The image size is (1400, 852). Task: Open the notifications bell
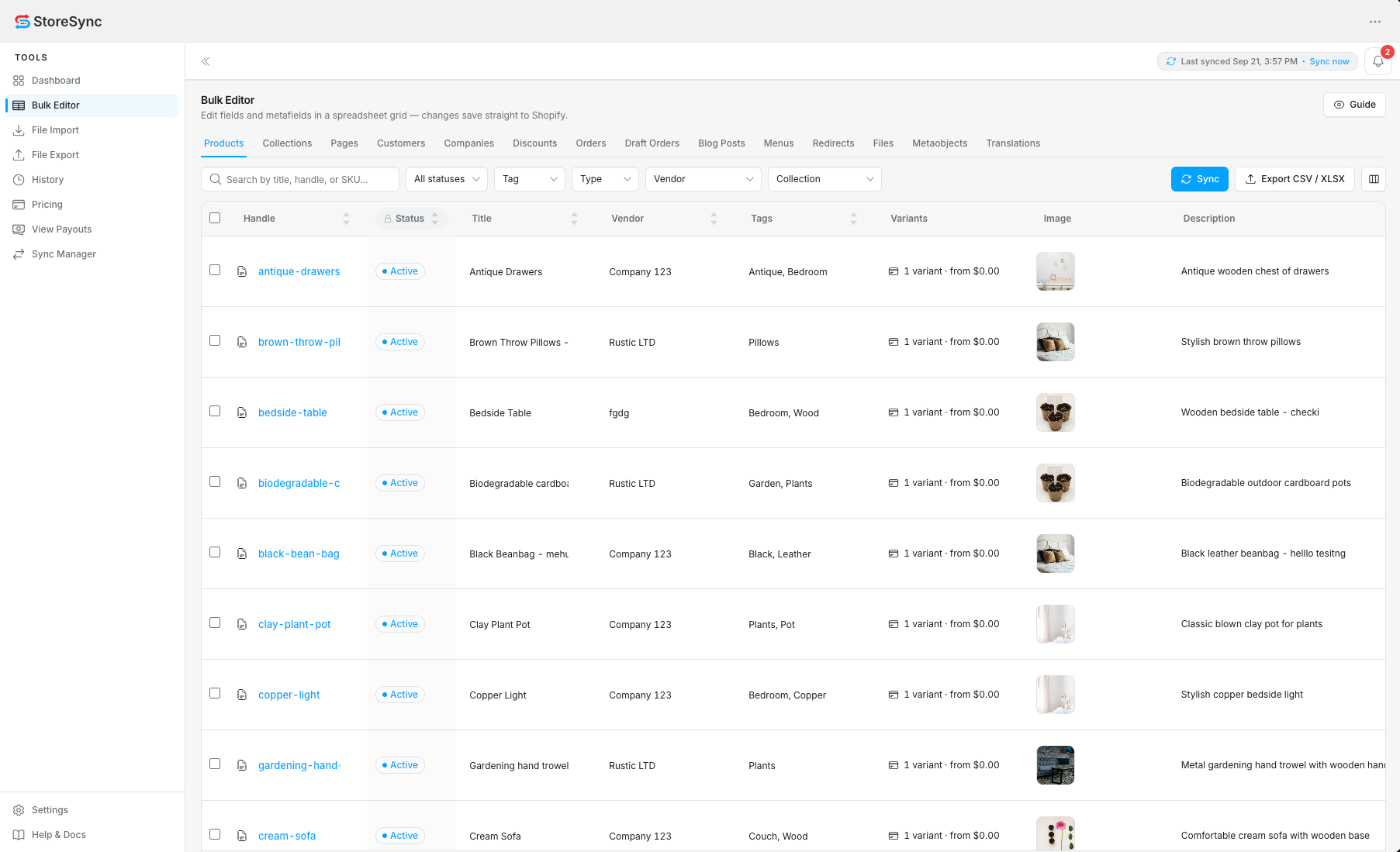[x=1378, y=61]
